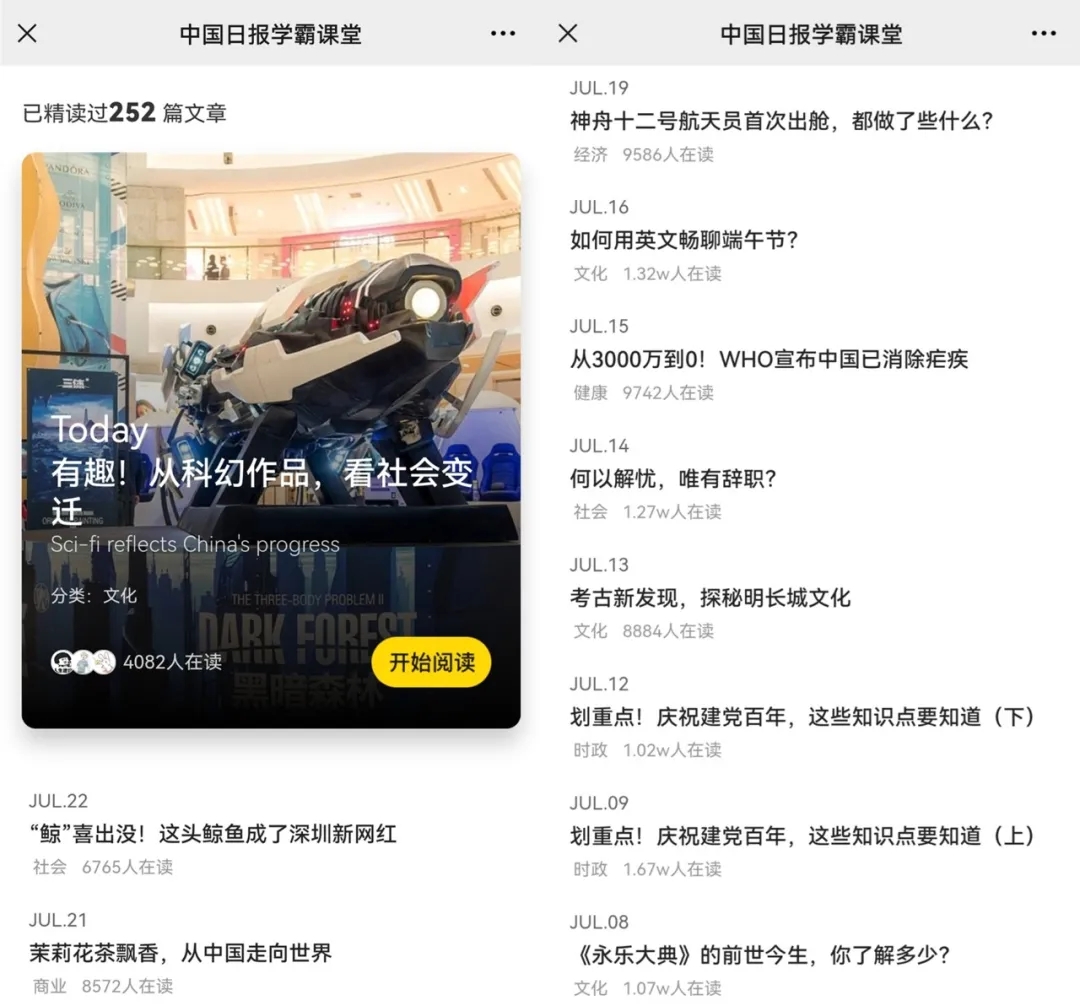Select the JUL.08 date label
Image resolution: width=1080 pixels, height=1006 pixels.
(x=599, y=923)
